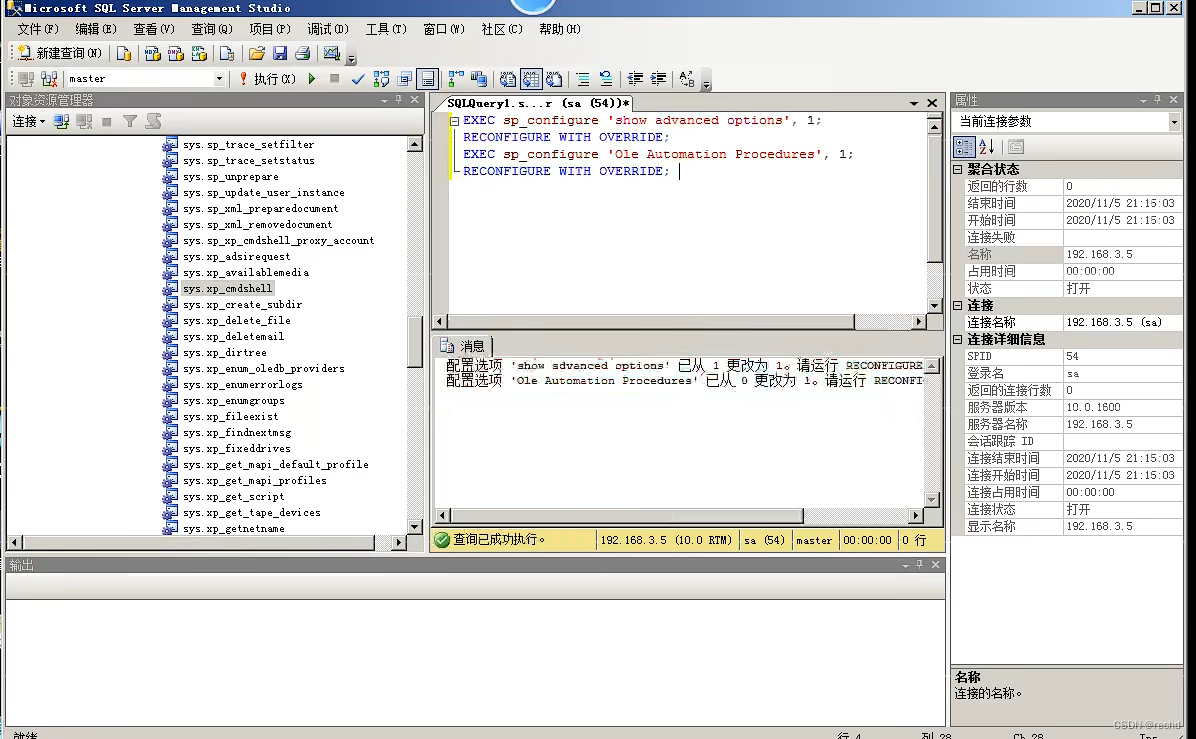Click the Save (floppy disk) icon
Viewport: 1196px width, 739px height.
[x=280, y=53]
